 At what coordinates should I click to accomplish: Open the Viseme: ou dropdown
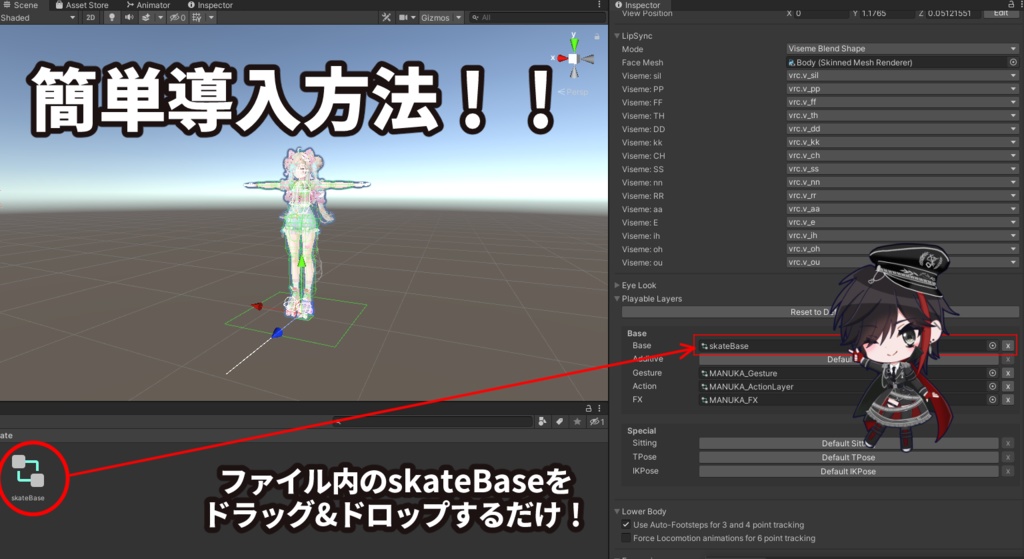(902, 263)
